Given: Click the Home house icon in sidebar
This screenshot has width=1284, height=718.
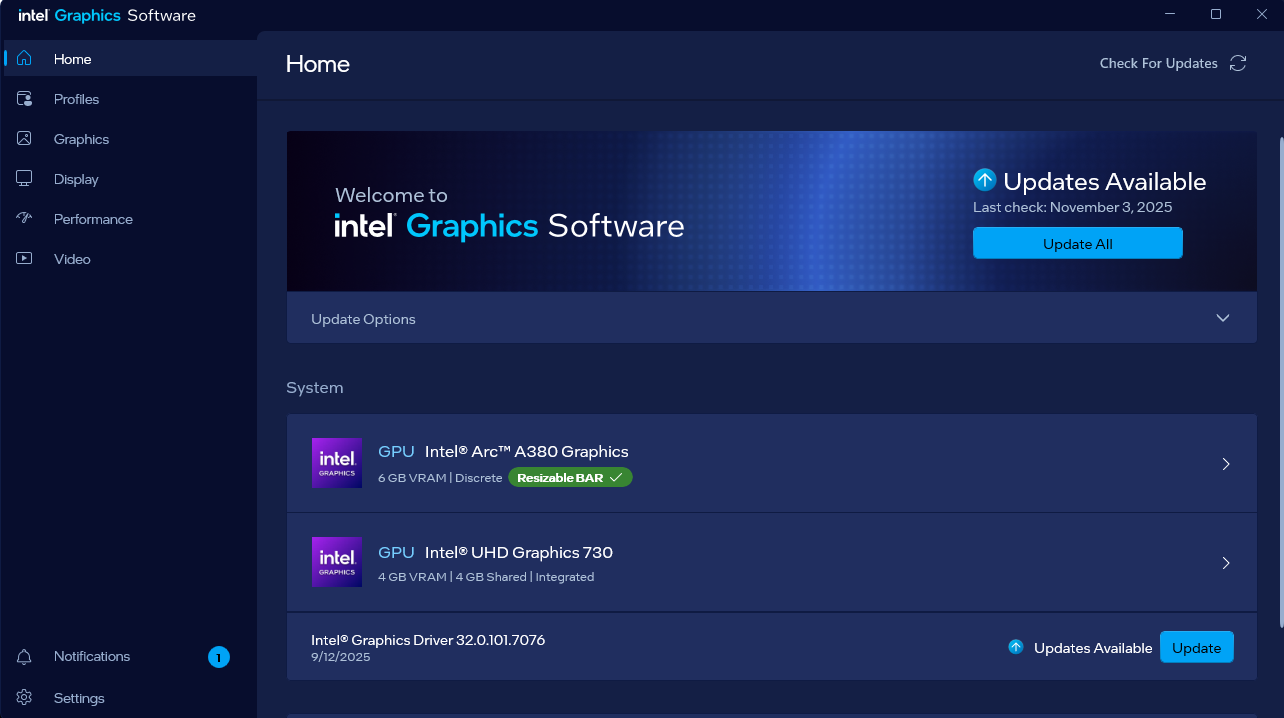Looking at the screenshot, I should tap(25, 58).
